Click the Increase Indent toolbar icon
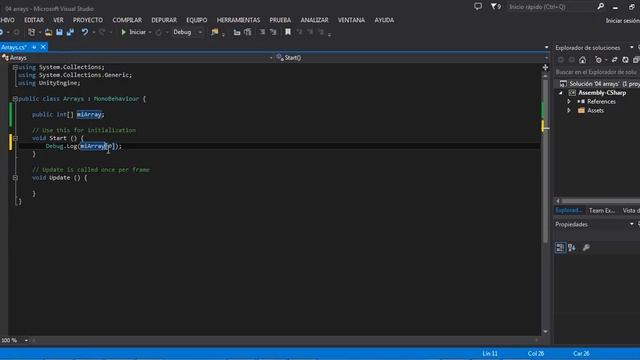The image size is (640, 360). pos(248,32)
